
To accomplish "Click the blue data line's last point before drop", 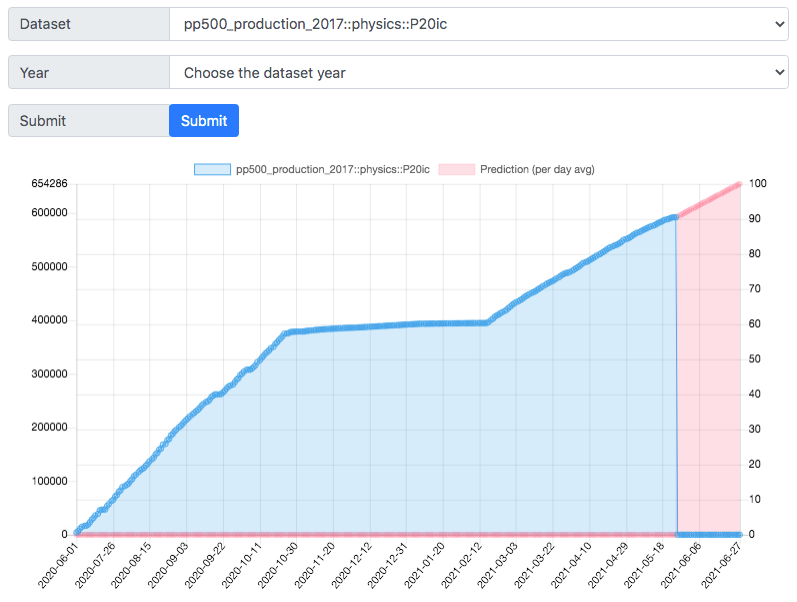I will point(676,217).
